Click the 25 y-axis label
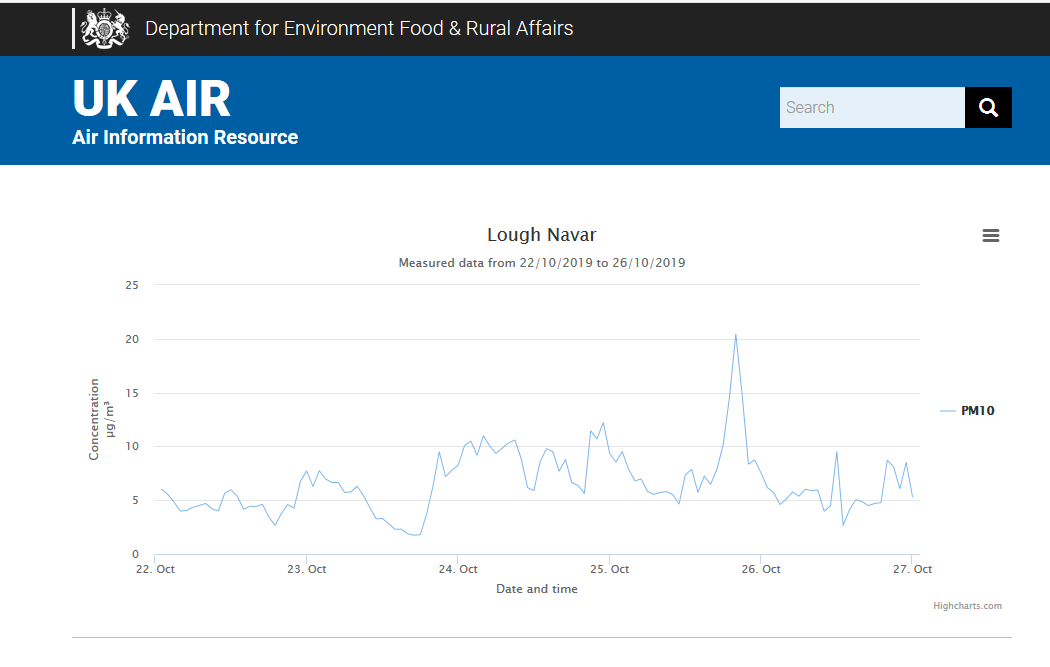The width and height of the screenshot is (1050, 667). (x=132, y=285)
